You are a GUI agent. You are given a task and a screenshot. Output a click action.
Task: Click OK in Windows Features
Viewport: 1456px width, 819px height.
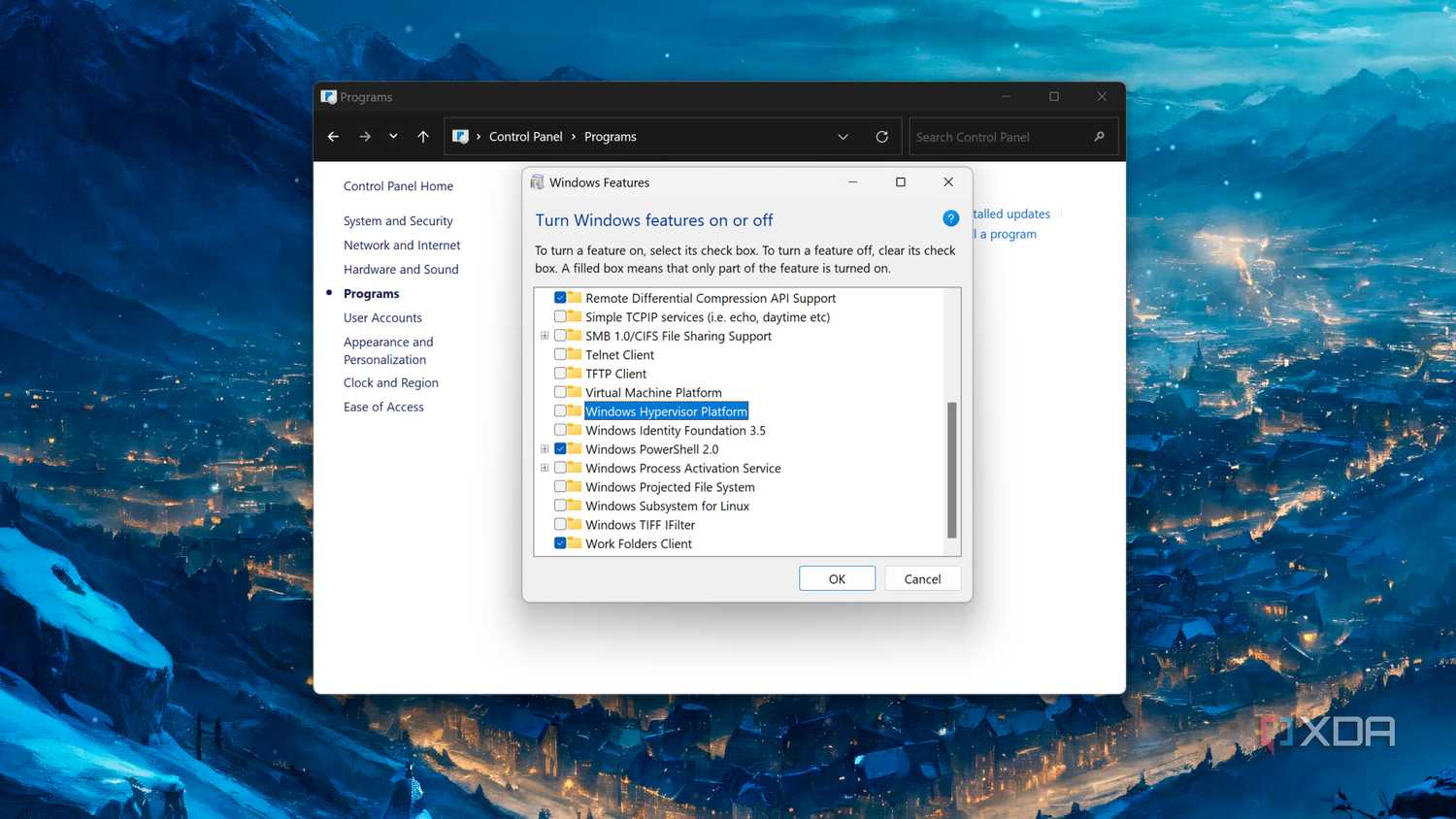click(x=837, y=578)
